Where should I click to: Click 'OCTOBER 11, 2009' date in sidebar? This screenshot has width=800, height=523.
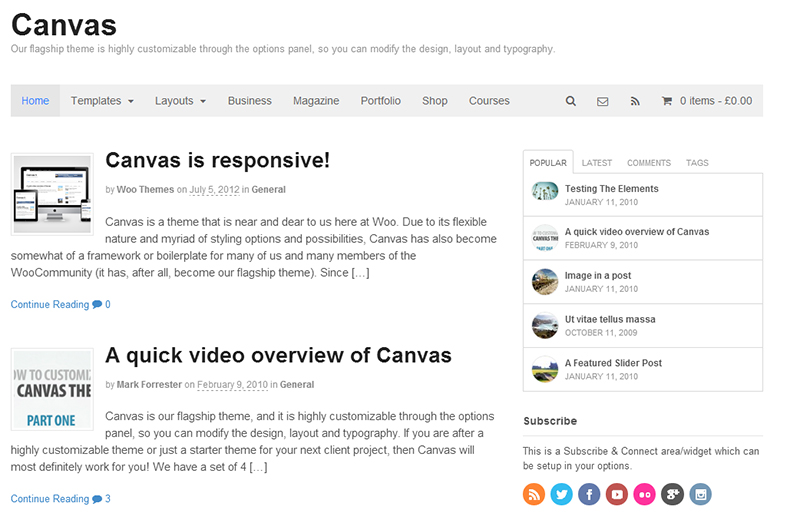tap(601, 333)
